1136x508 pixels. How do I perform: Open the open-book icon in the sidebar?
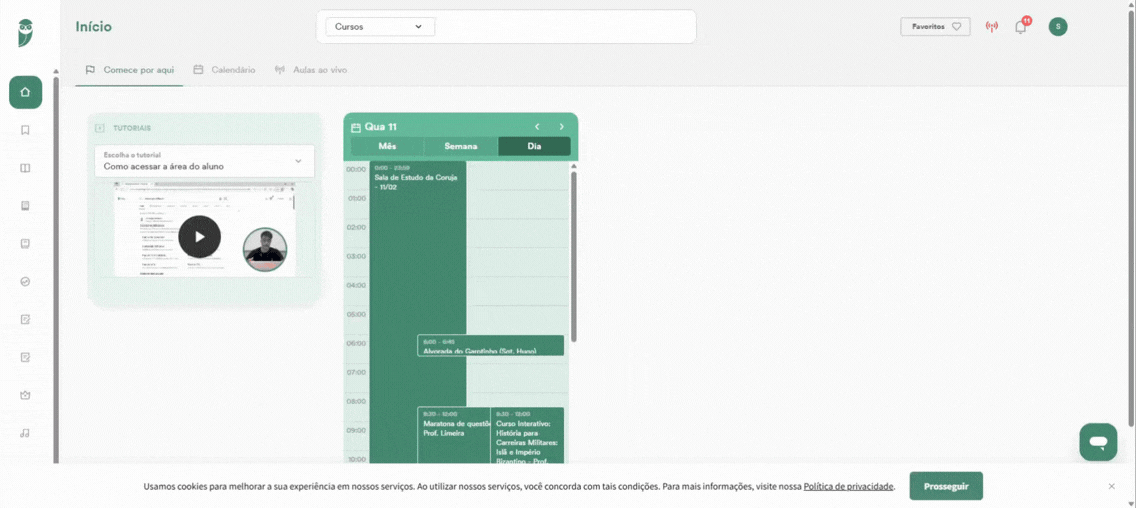coord(25,168)
